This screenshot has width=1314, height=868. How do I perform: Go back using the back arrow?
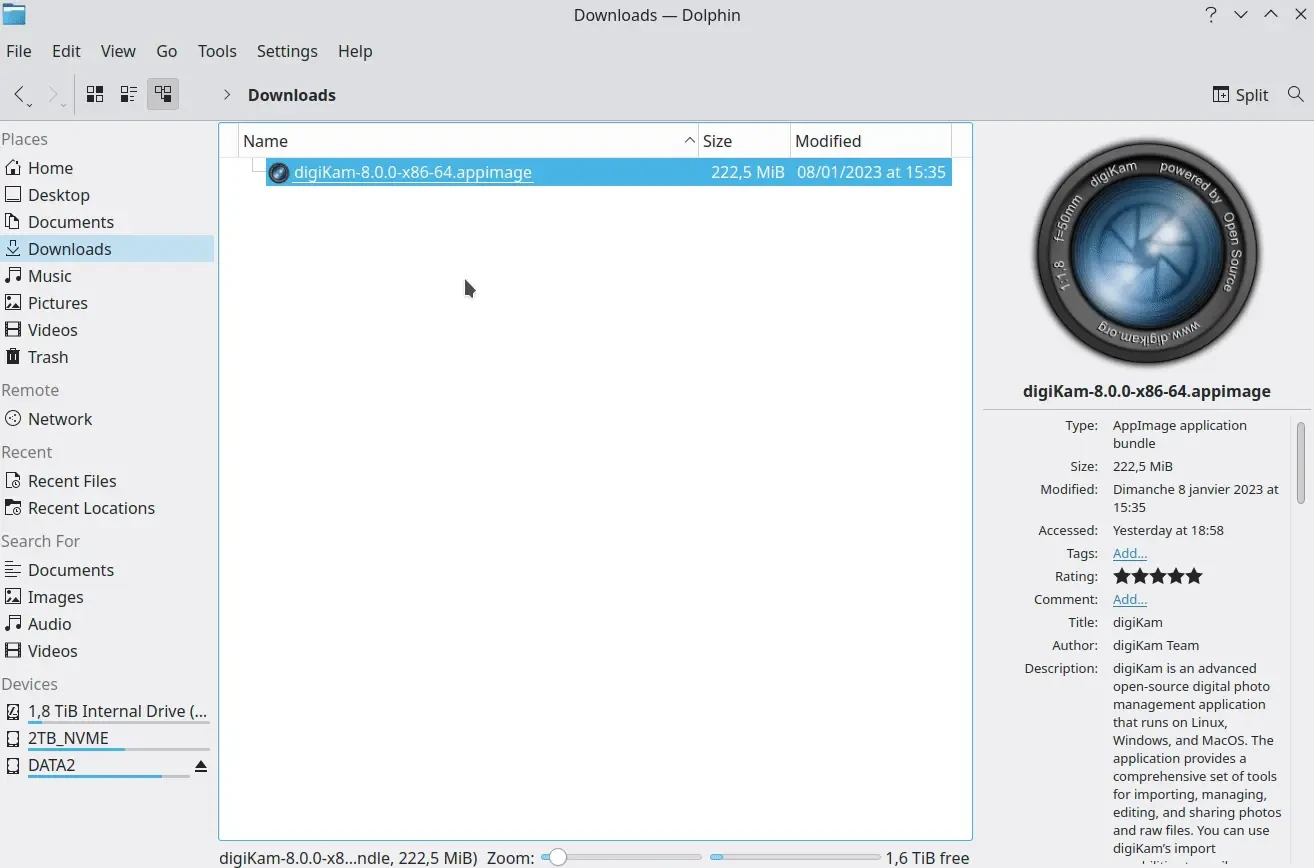[x=19, y=94]
